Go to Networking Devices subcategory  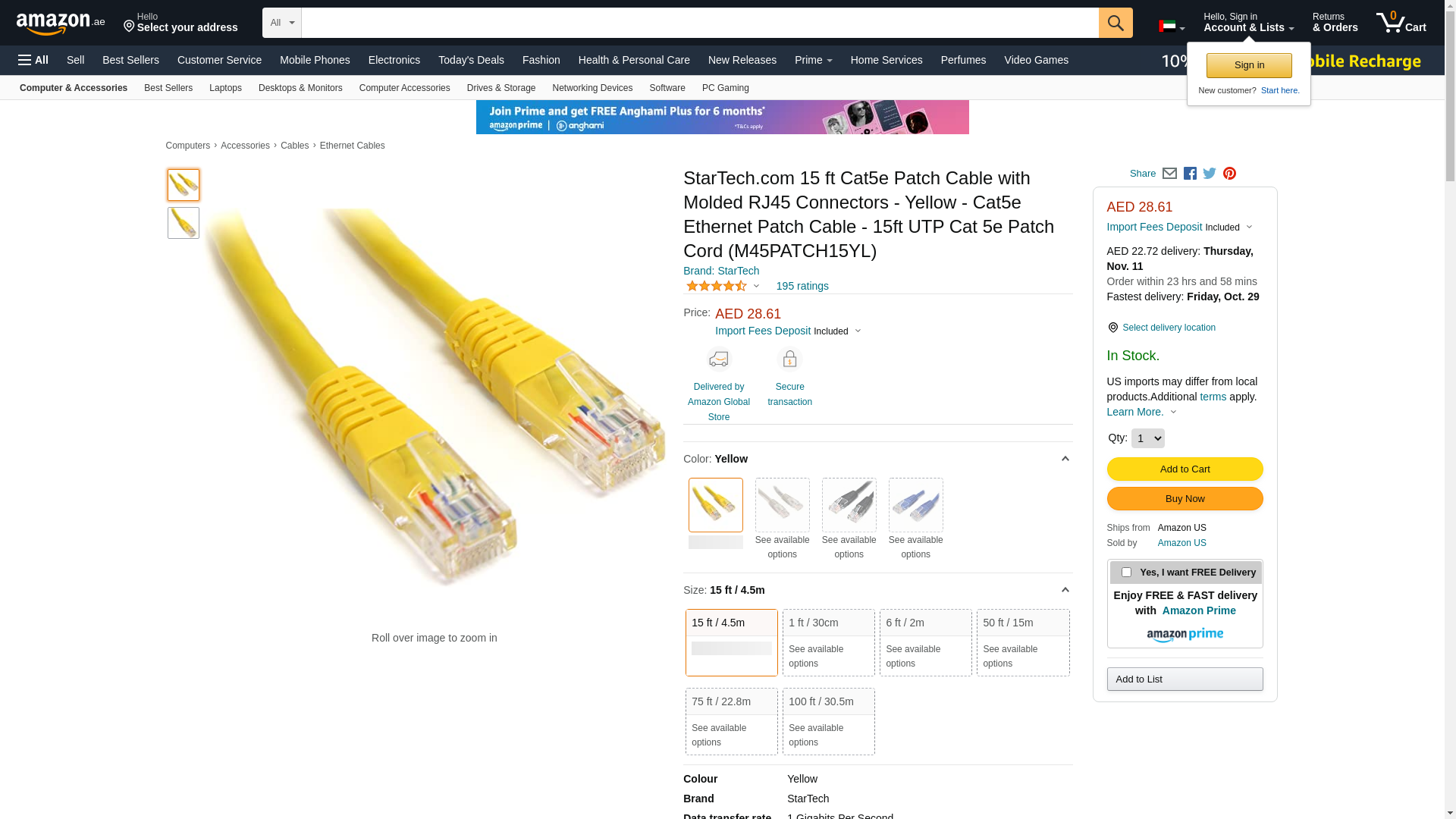click(x=592, y=88)
